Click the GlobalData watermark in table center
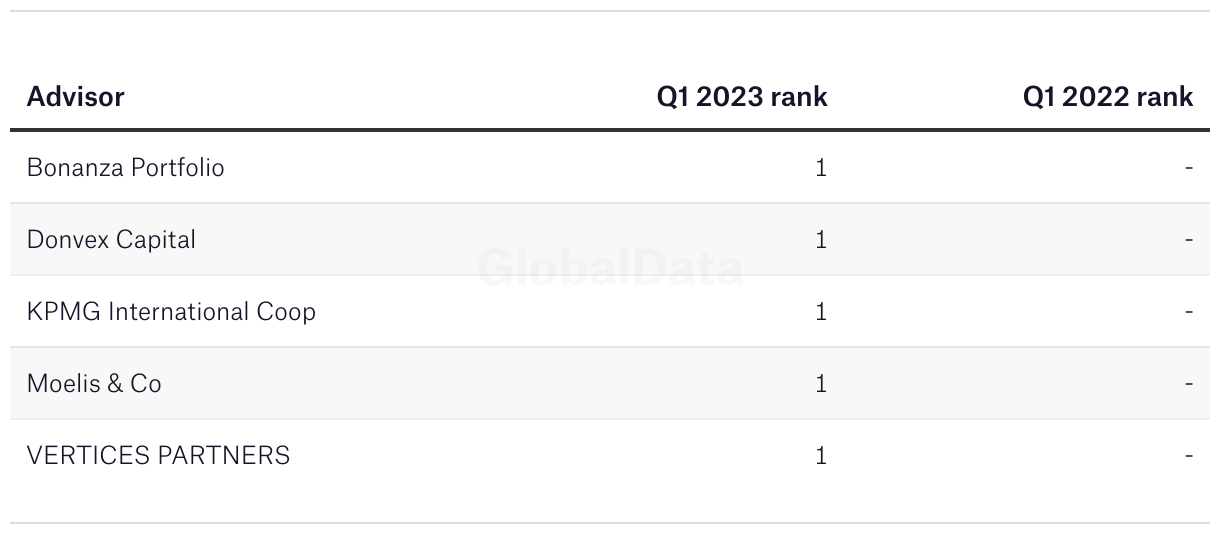The image size is (1220, 534). pyautogui.click(x=610, y=268)
